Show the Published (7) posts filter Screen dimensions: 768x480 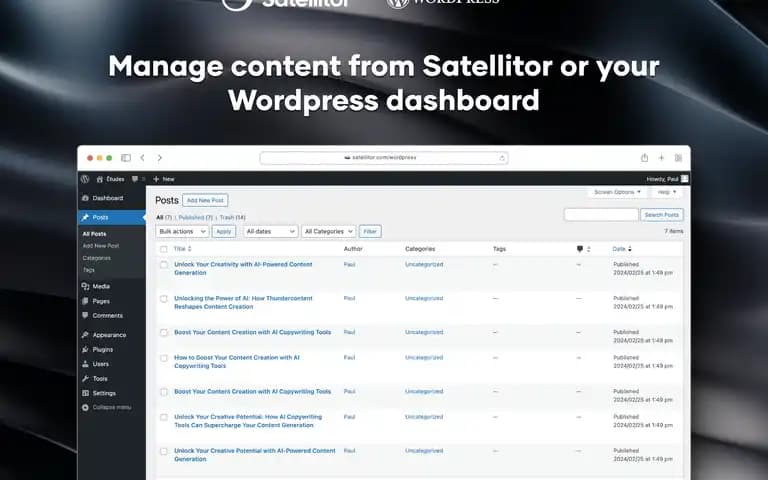coord(195,217)
